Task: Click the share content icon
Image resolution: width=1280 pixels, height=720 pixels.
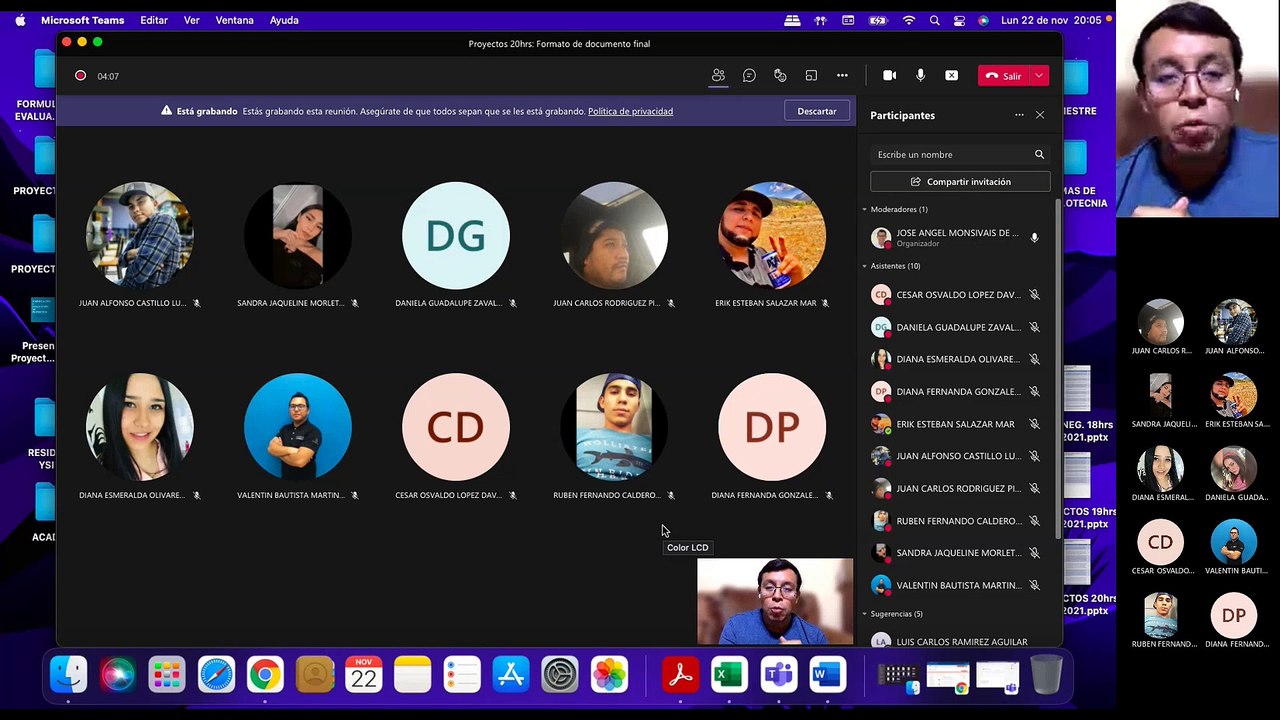Action: (x=952, y=76)
